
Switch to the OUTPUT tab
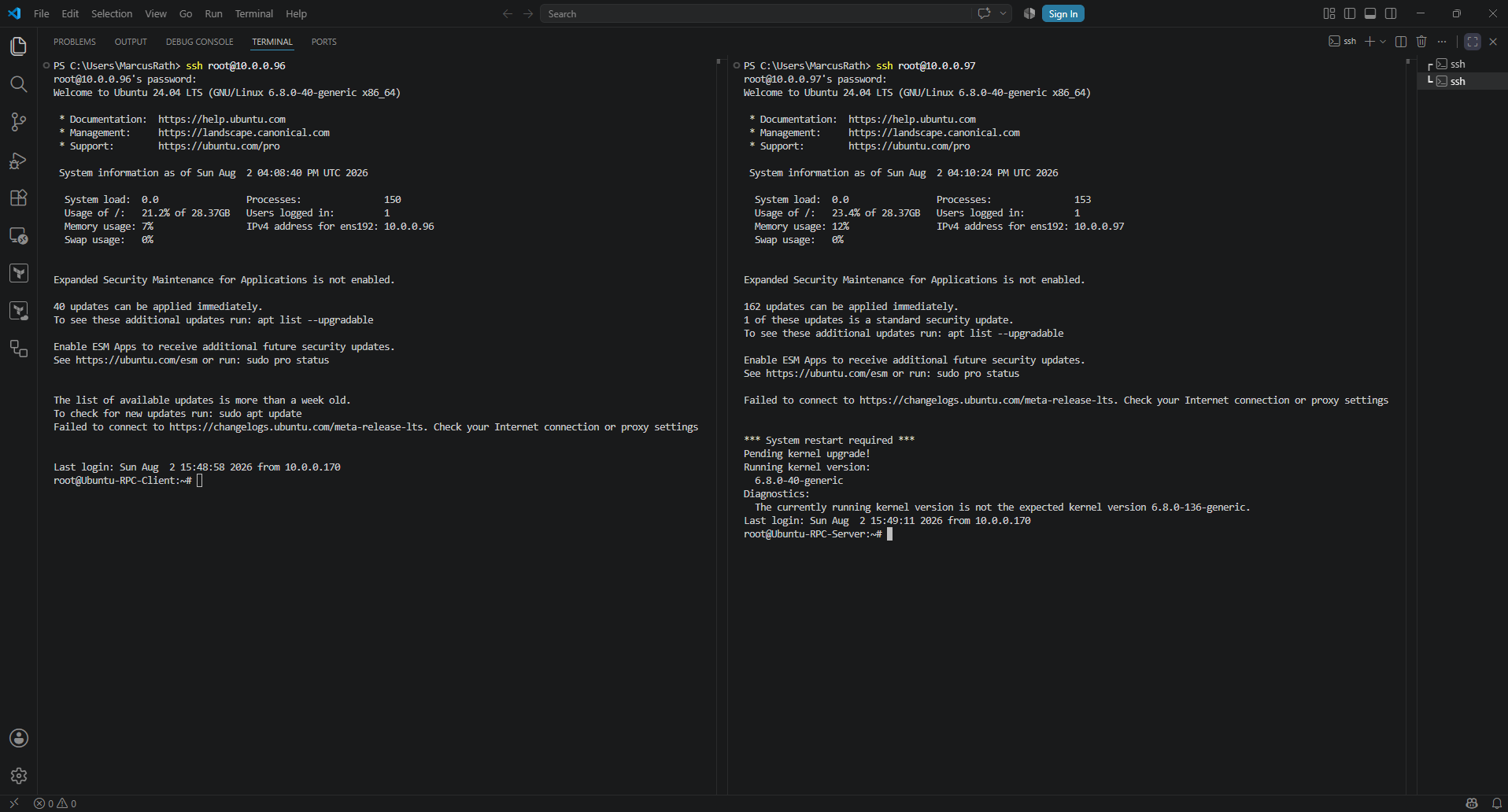[x=131, y=42]
